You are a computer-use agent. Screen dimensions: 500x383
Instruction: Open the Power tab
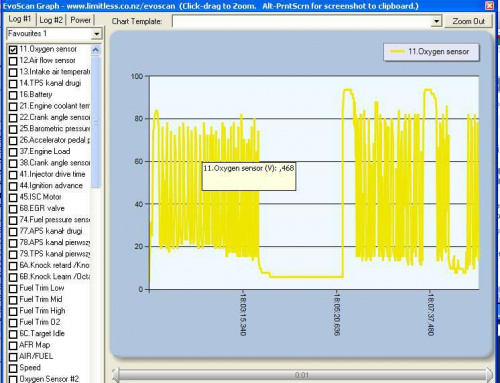click(80, 20)
